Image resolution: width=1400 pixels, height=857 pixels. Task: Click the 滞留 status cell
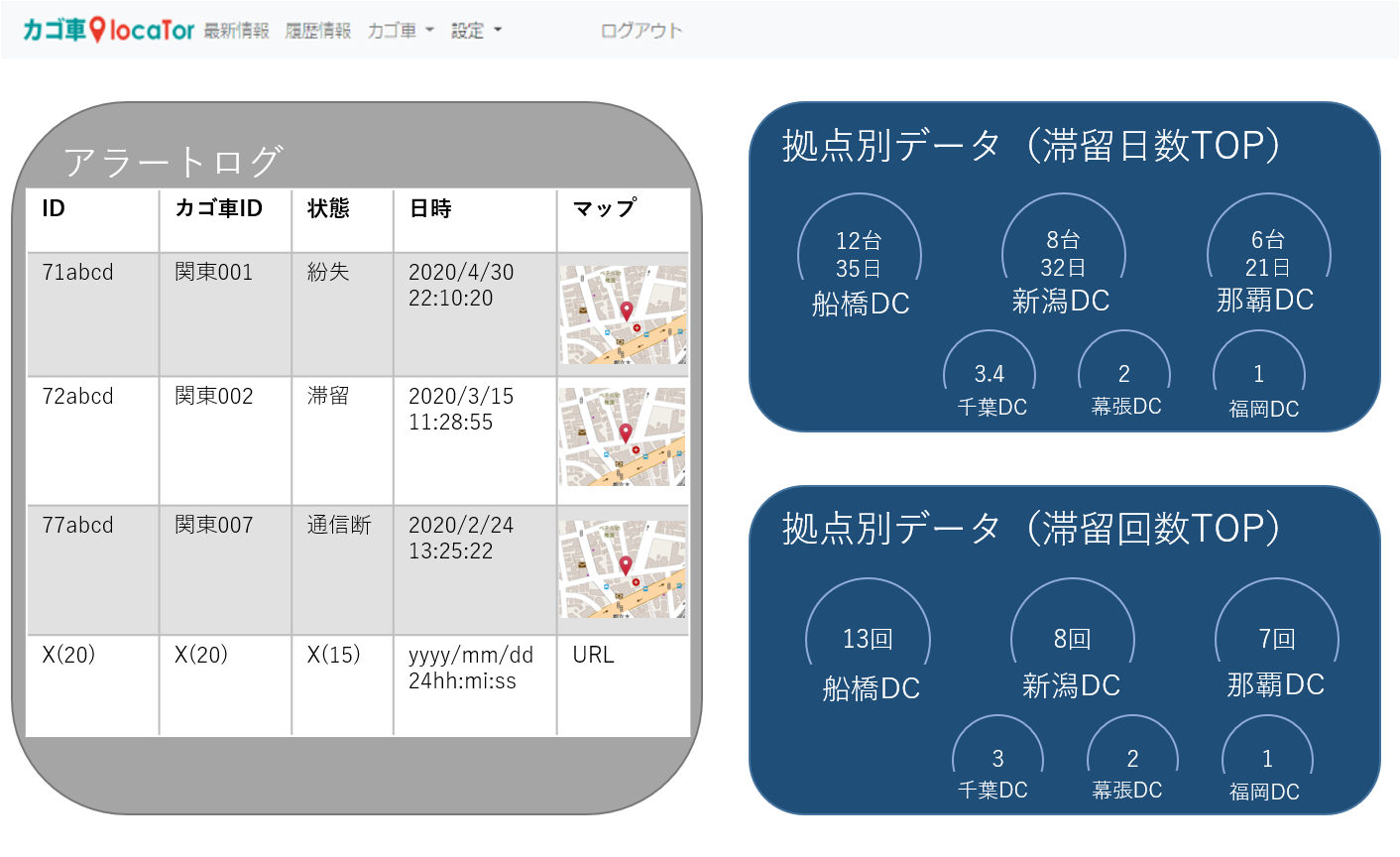coord(342,441)
